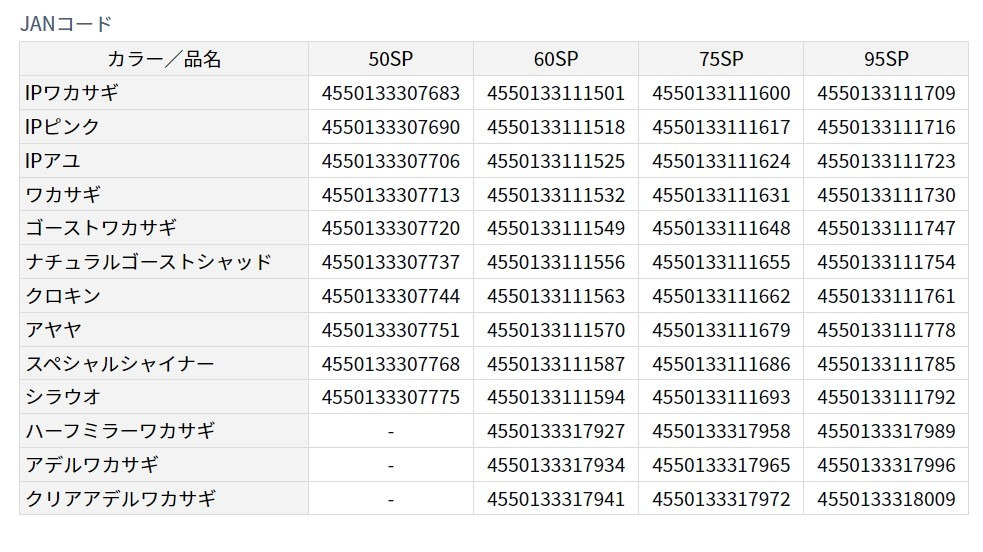Image resolution: width=983 pixels, height=552 pixels.
Task: Click the スペシャルシャイナー row label
Action: [x=120, y=364]
